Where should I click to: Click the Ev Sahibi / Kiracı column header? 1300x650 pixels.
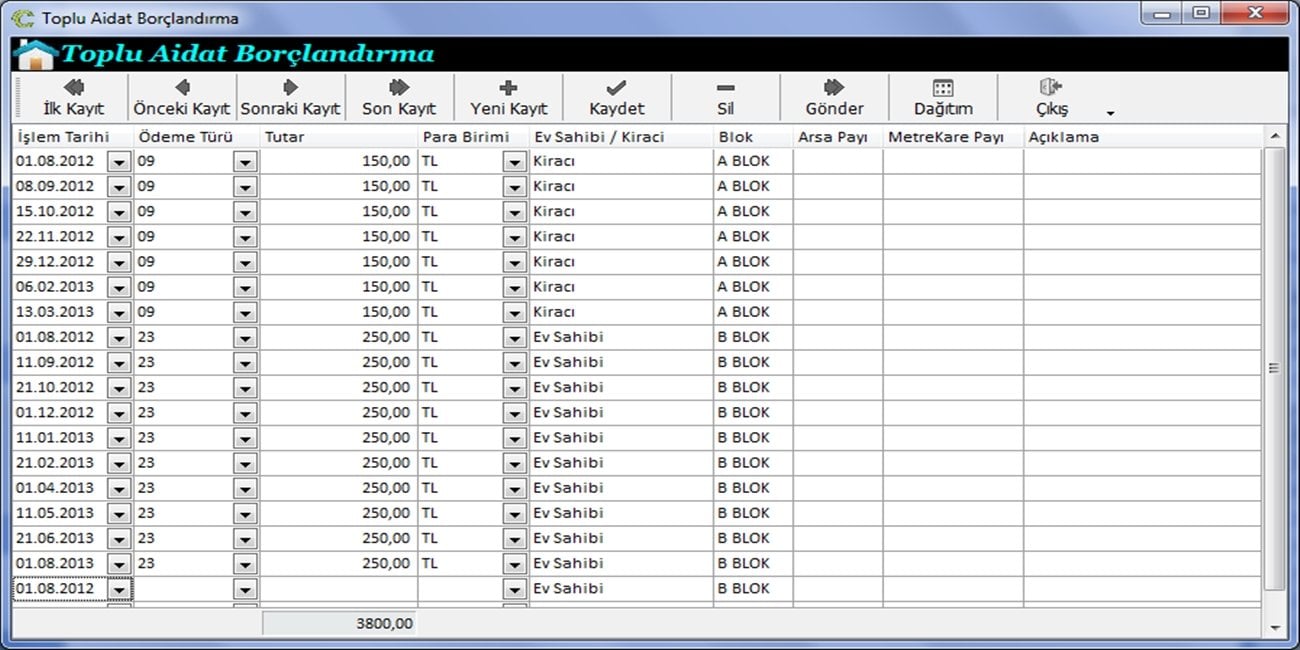620,137
